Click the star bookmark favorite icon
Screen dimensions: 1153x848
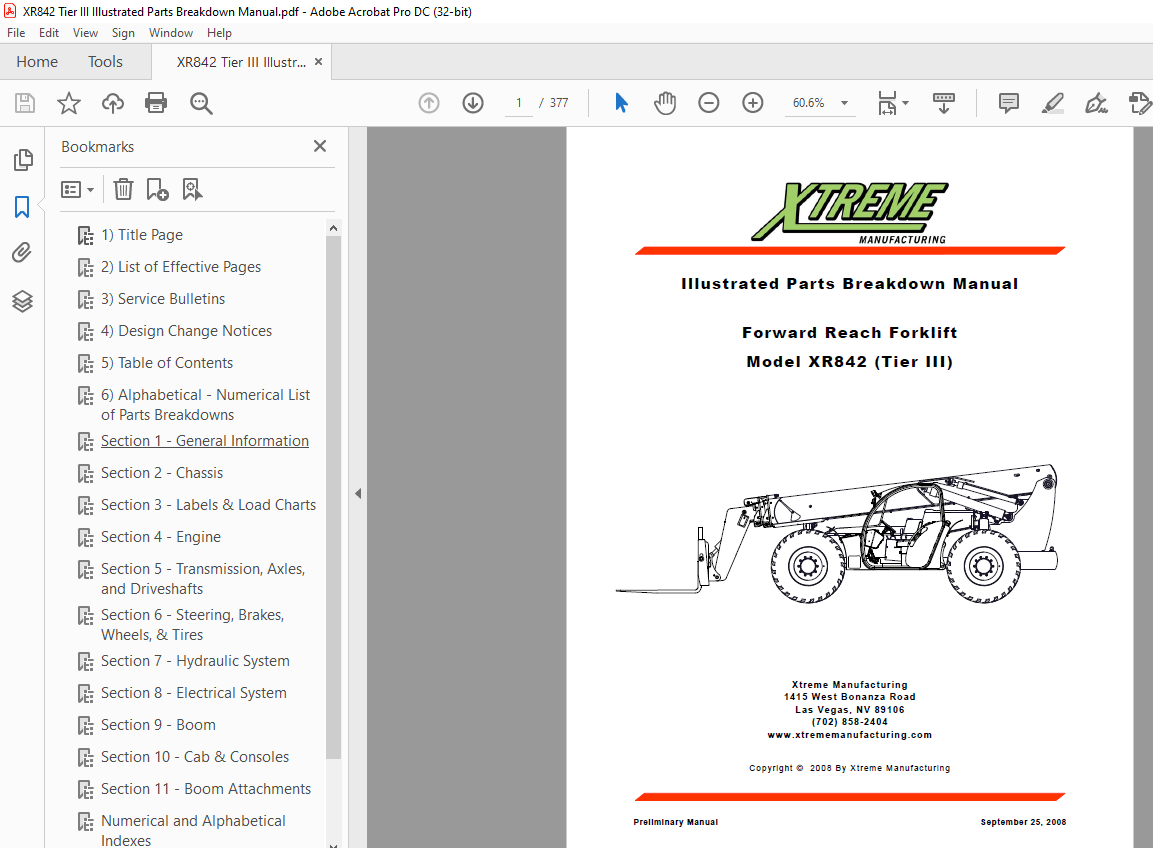(69, 103)
